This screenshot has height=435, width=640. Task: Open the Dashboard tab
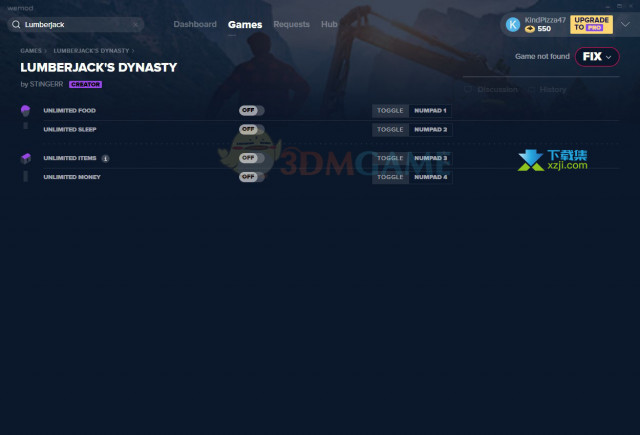pos(195,24)
